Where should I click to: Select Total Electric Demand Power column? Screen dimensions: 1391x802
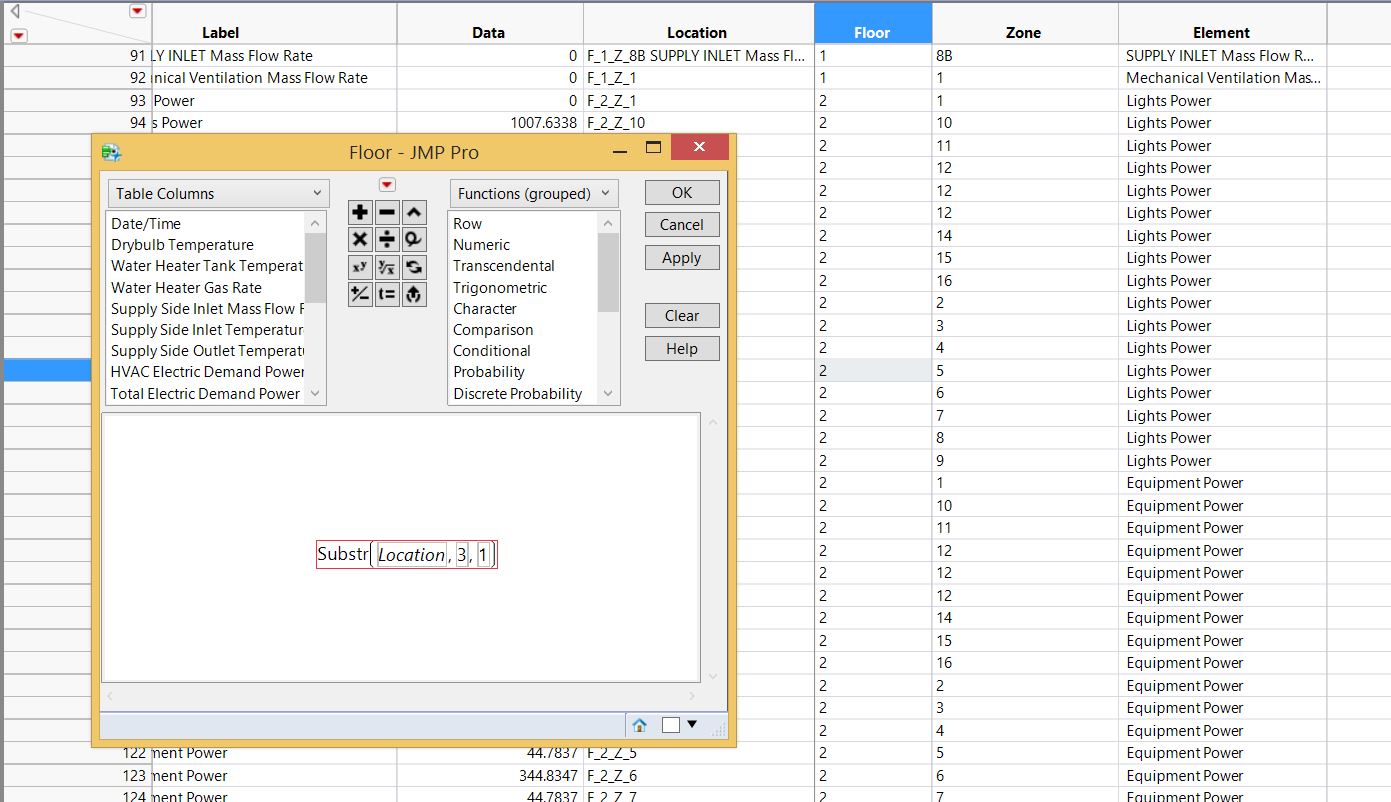point(205,393)
